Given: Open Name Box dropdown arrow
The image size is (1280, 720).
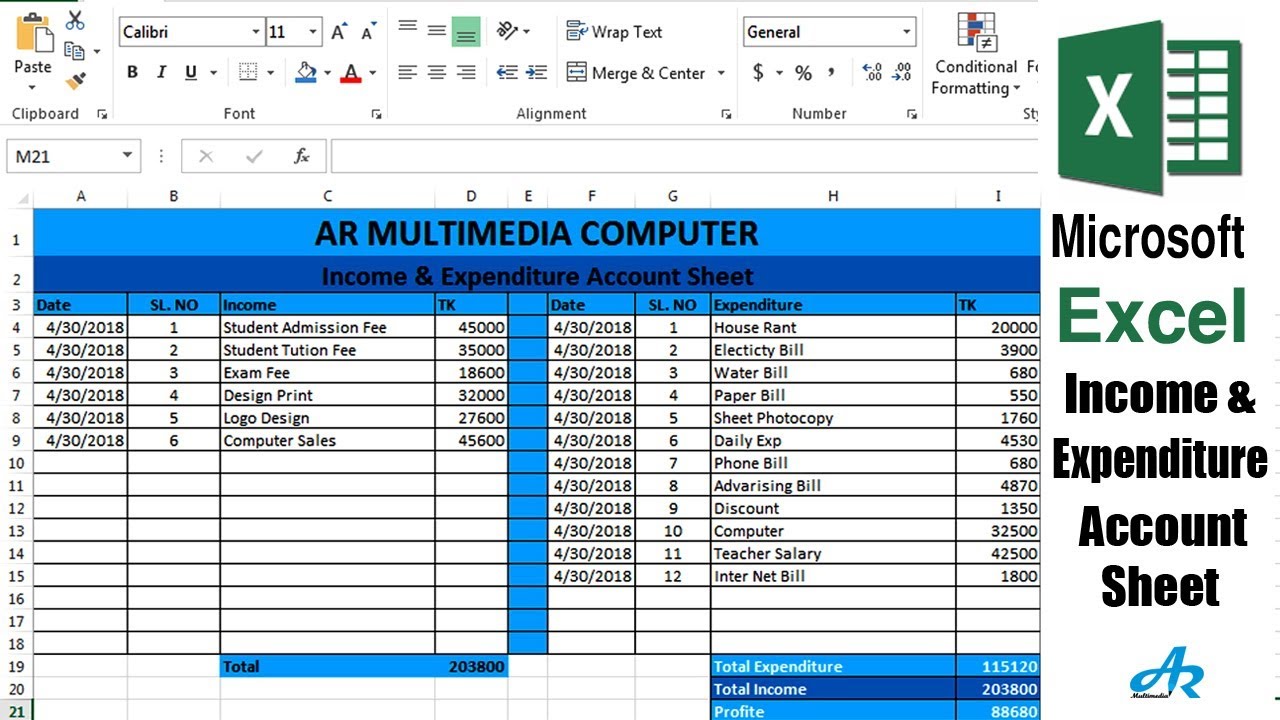Looking at the screenshot, I should pyautogui.click(x=127, y=156).
